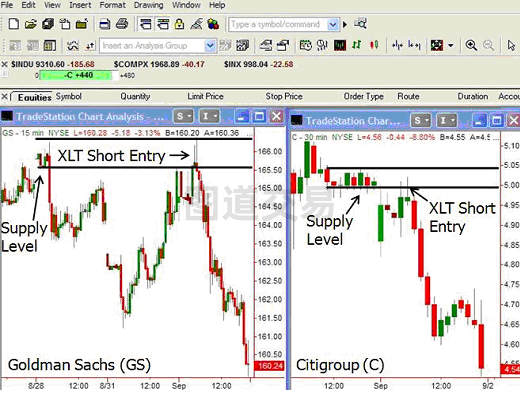Click the Type a symbol/command field
The height and width of the screenshot is (405, 520).
point(278,24)
